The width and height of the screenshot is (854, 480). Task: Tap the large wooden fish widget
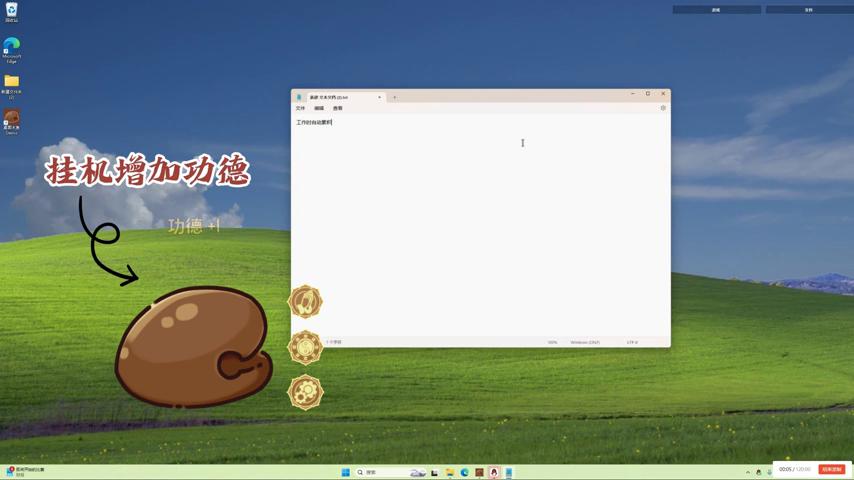(193, 347)
